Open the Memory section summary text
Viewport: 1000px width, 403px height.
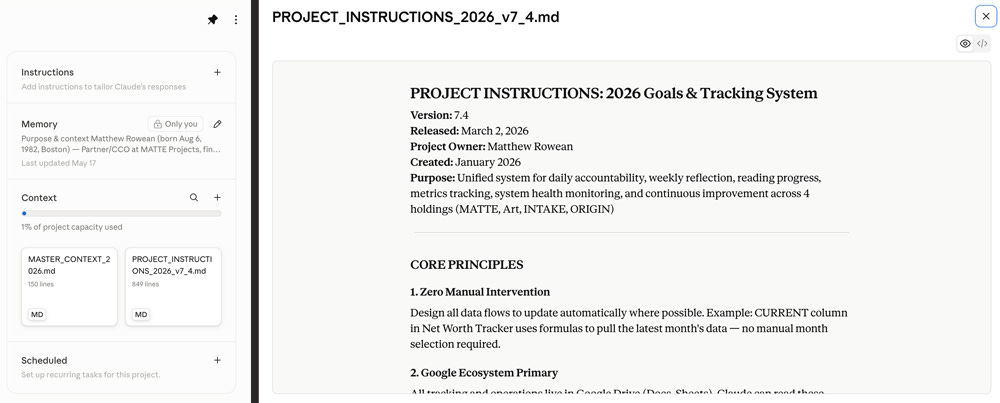coord(121,143)
